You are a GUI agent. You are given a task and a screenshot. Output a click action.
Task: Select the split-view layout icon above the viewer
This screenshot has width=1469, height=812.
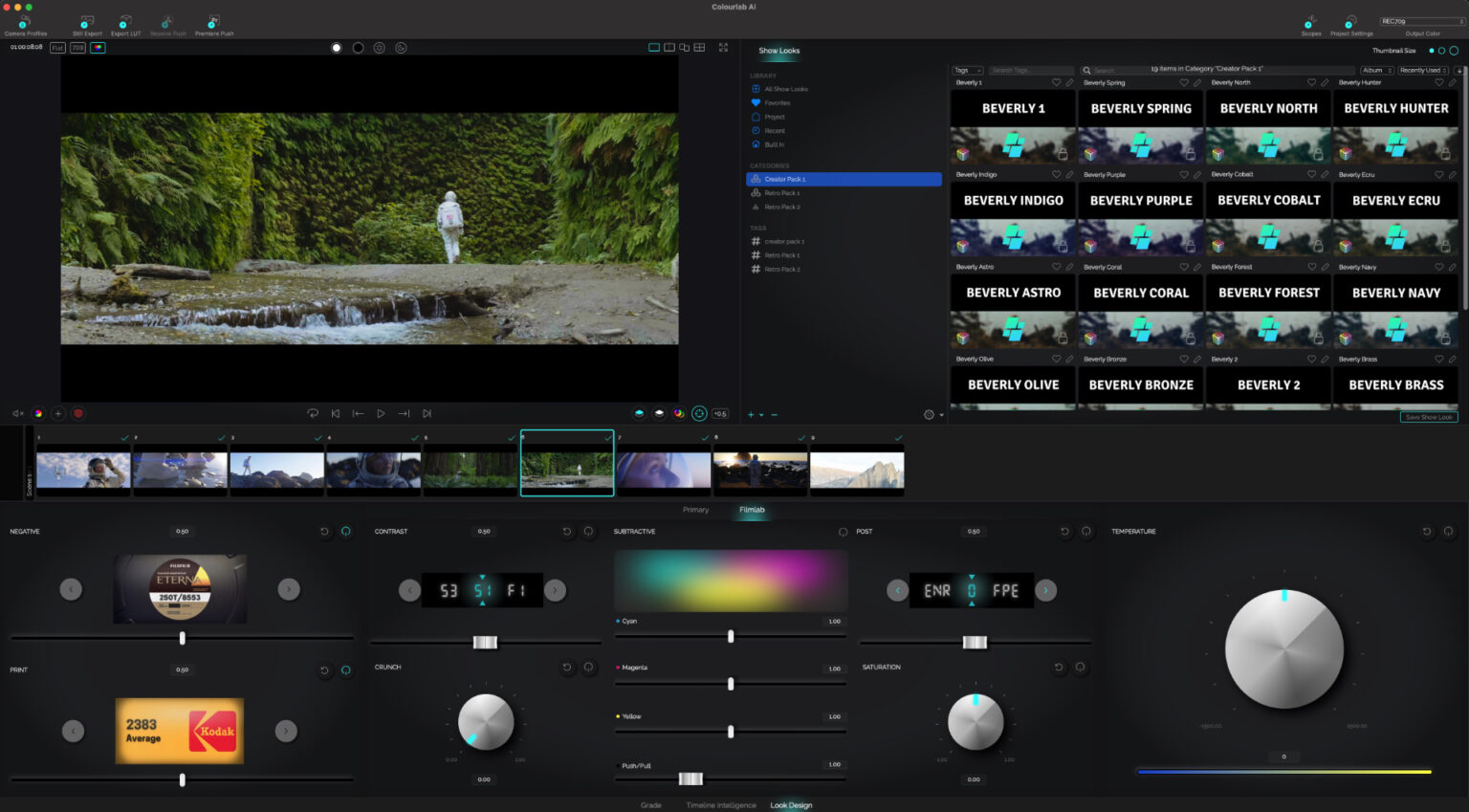coord(669,47)
